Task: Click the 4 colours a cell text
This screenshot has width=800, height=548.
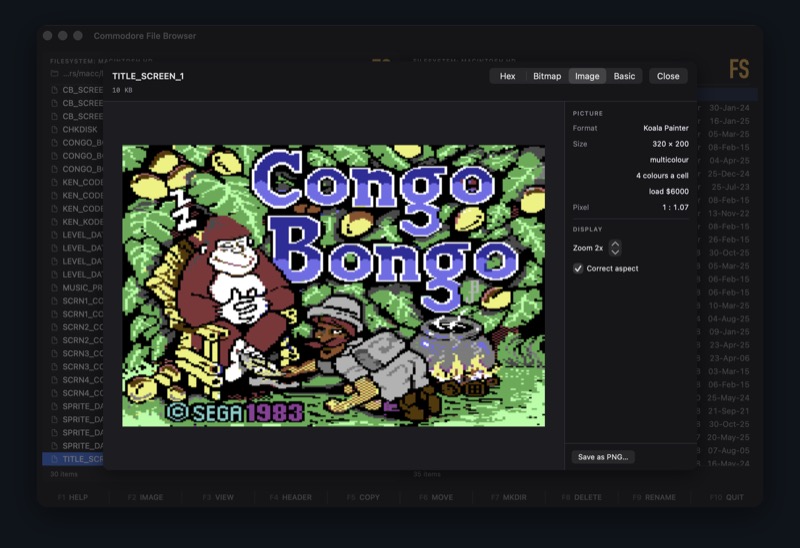Action: (662, 176)
